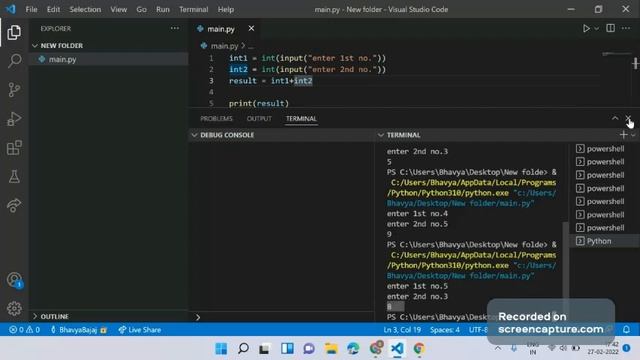Open the Extensions view

click(14, 148)
